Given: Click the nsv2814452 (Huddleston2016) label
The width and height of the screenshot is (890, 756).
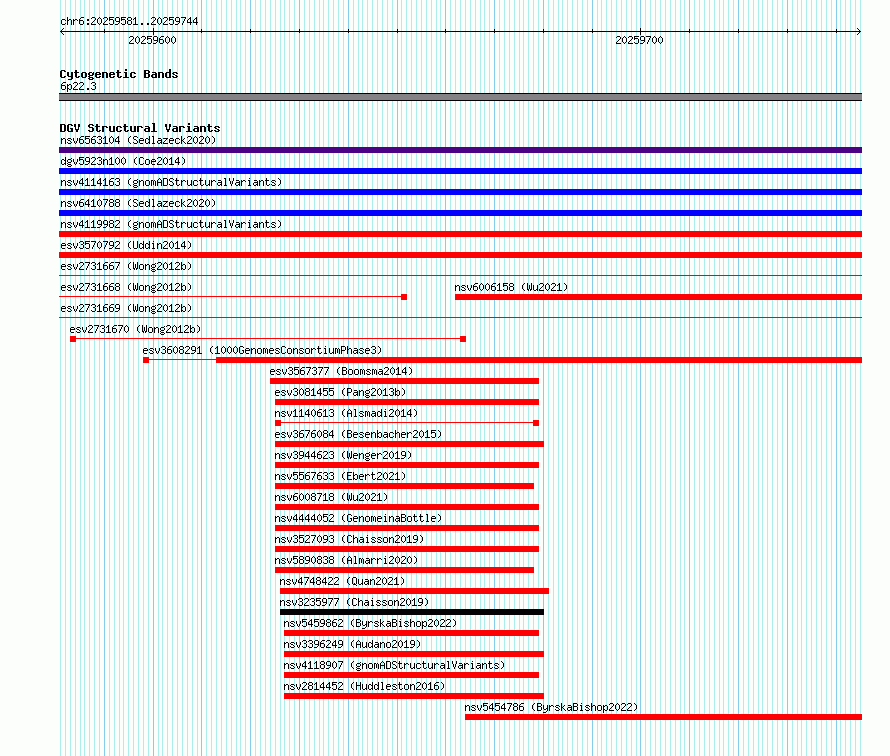Looking at the screenshot, I should (x=364, y=686).
